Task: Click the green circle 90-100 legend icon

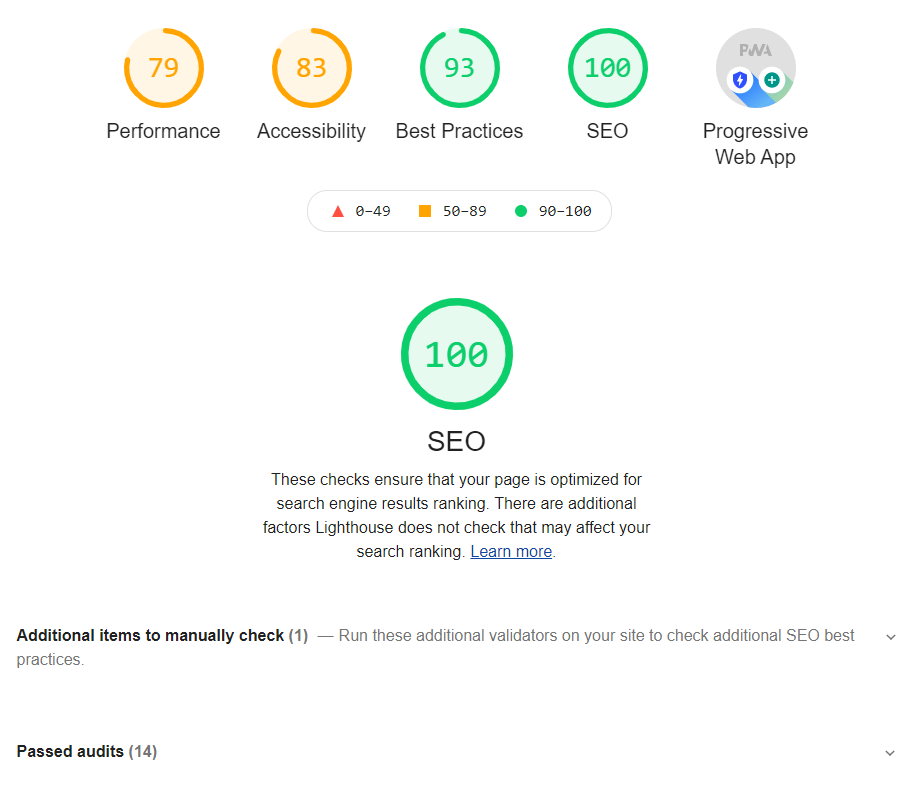Action: point(520,211)
